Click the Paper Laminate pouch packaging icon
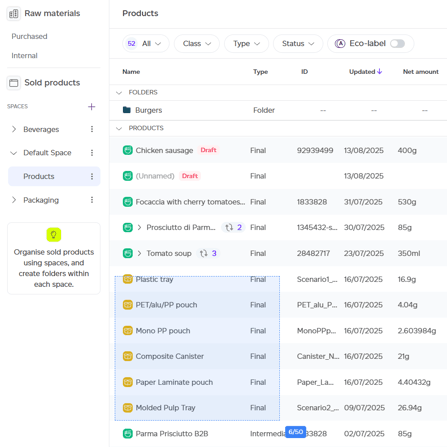The width and height of the screenshot is (447, 447). point(128,382)
